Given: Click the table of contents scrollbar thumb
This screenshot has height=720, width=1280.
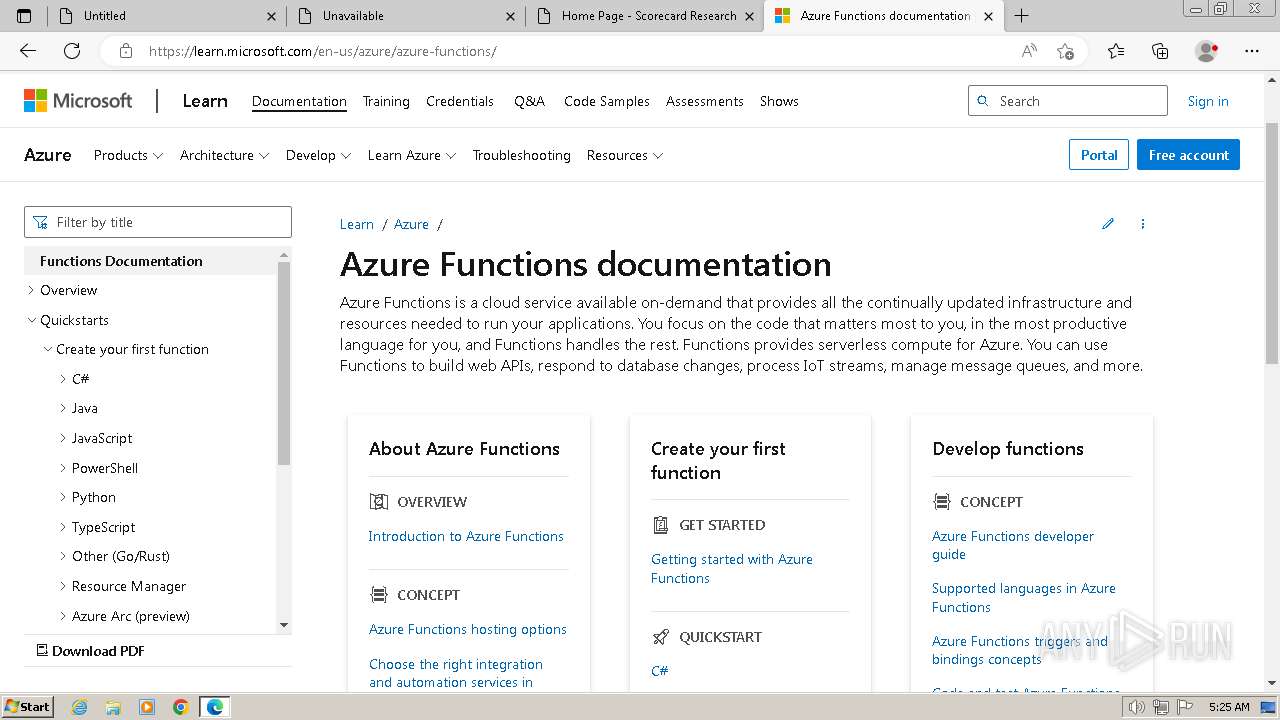Looking at the screenshot, I should tap(284, 363).
